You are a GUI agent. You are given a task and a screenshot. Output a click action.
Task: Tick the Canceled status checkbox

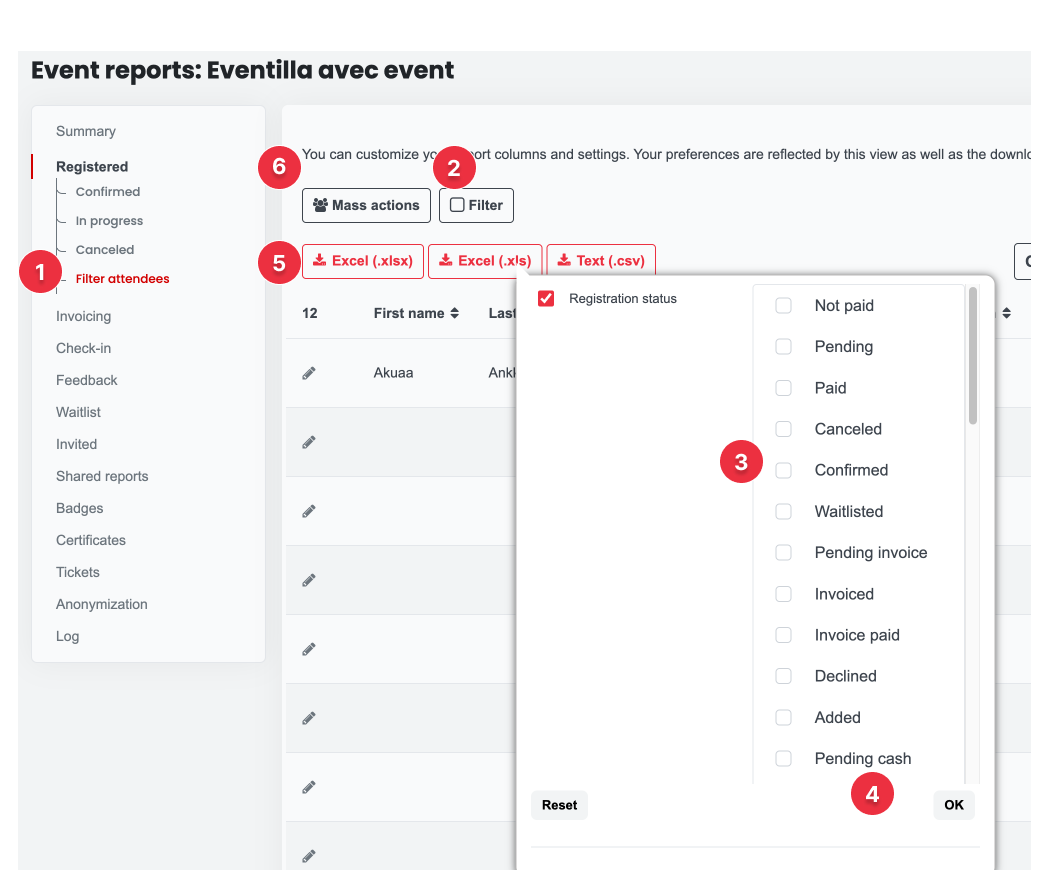coord(783,429)
